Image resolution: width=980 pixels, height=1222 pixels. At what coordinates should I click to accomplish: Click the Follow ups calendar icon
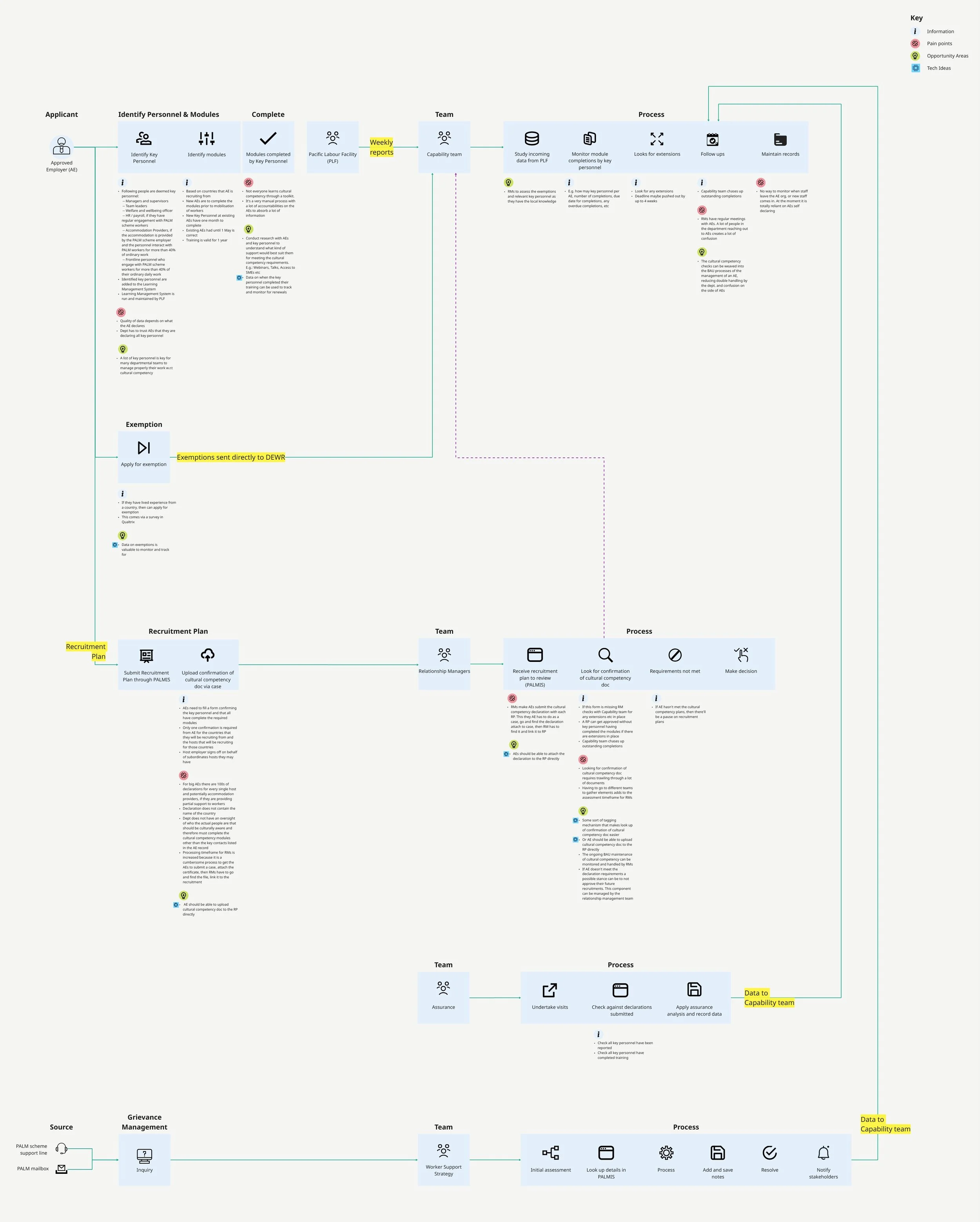(713, 139)
